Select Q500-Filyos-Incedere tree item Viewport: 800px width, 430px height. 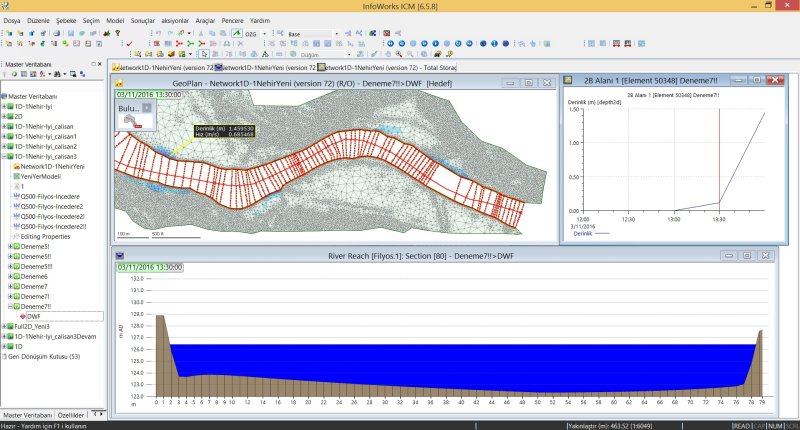coord(51,196)
